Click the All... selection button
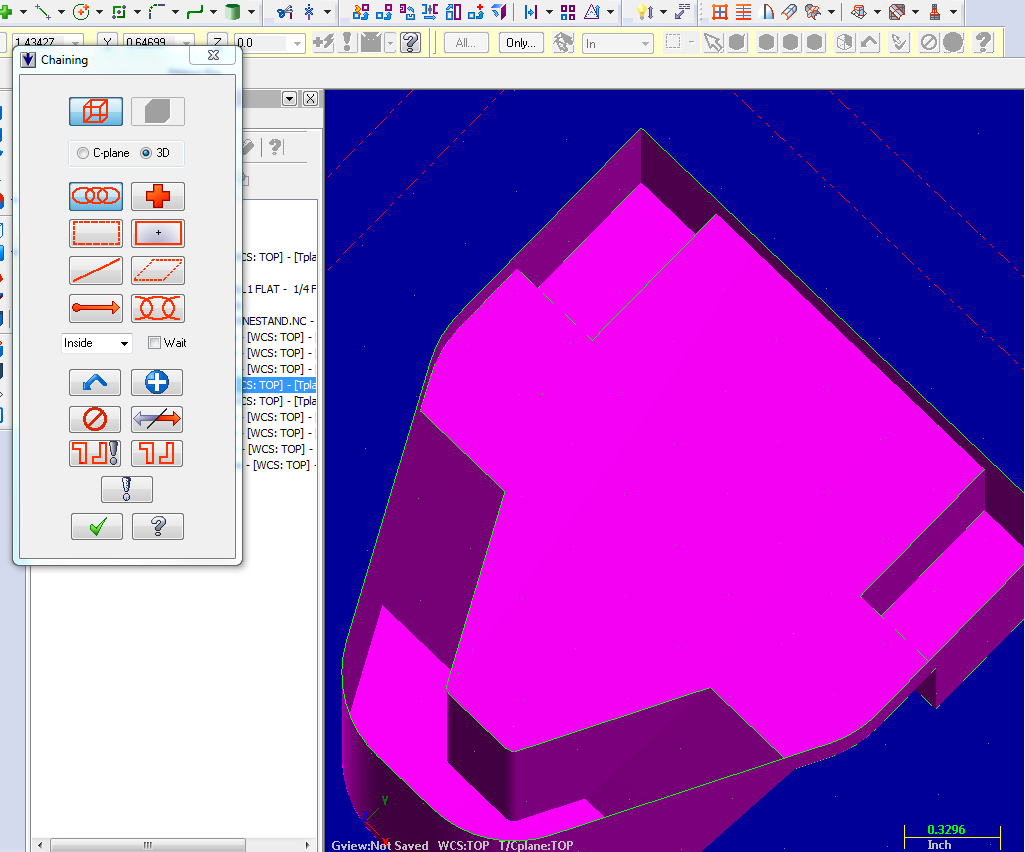1025x852 pixels. [x=466, y=43]
